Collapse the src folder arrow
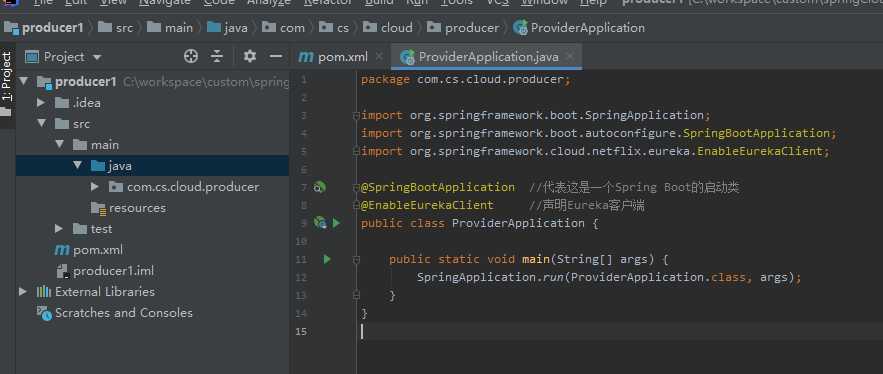 click(x=42, y=123)
